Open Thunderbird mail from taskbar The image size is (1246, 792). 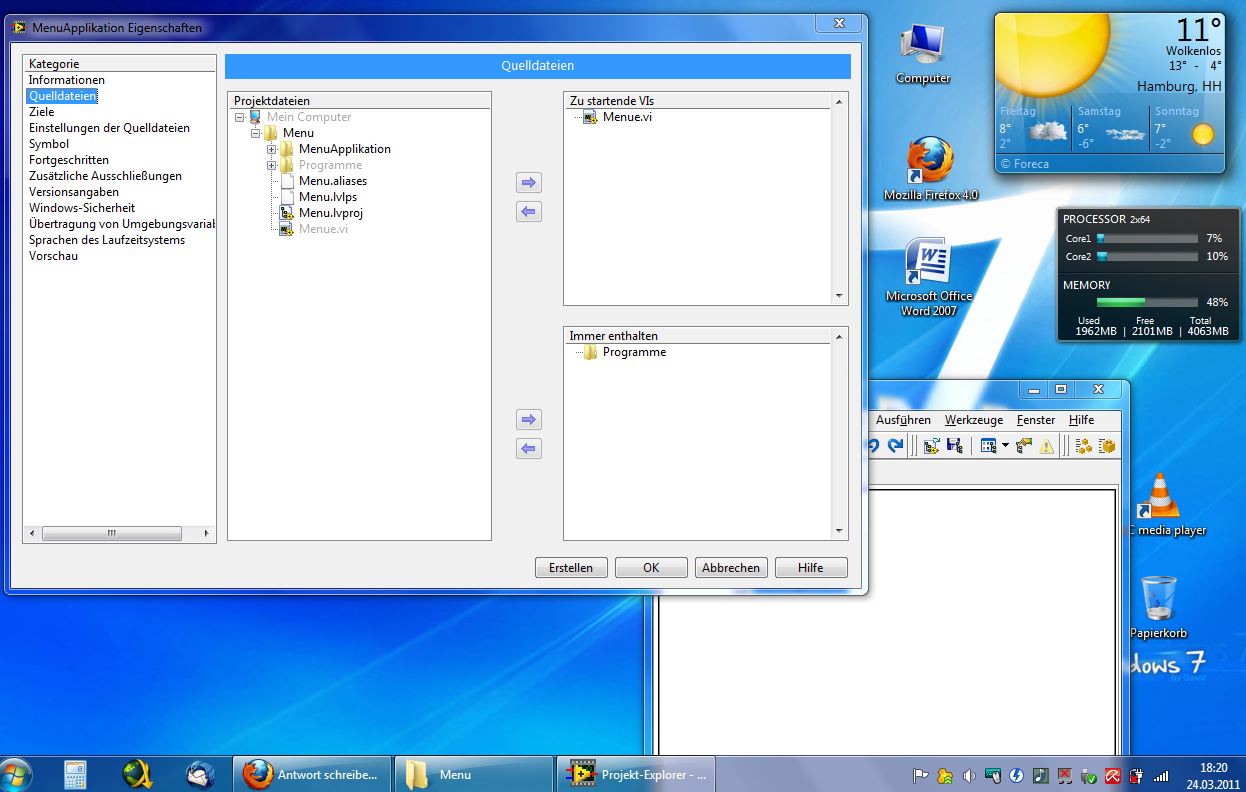tap(200, 774)
